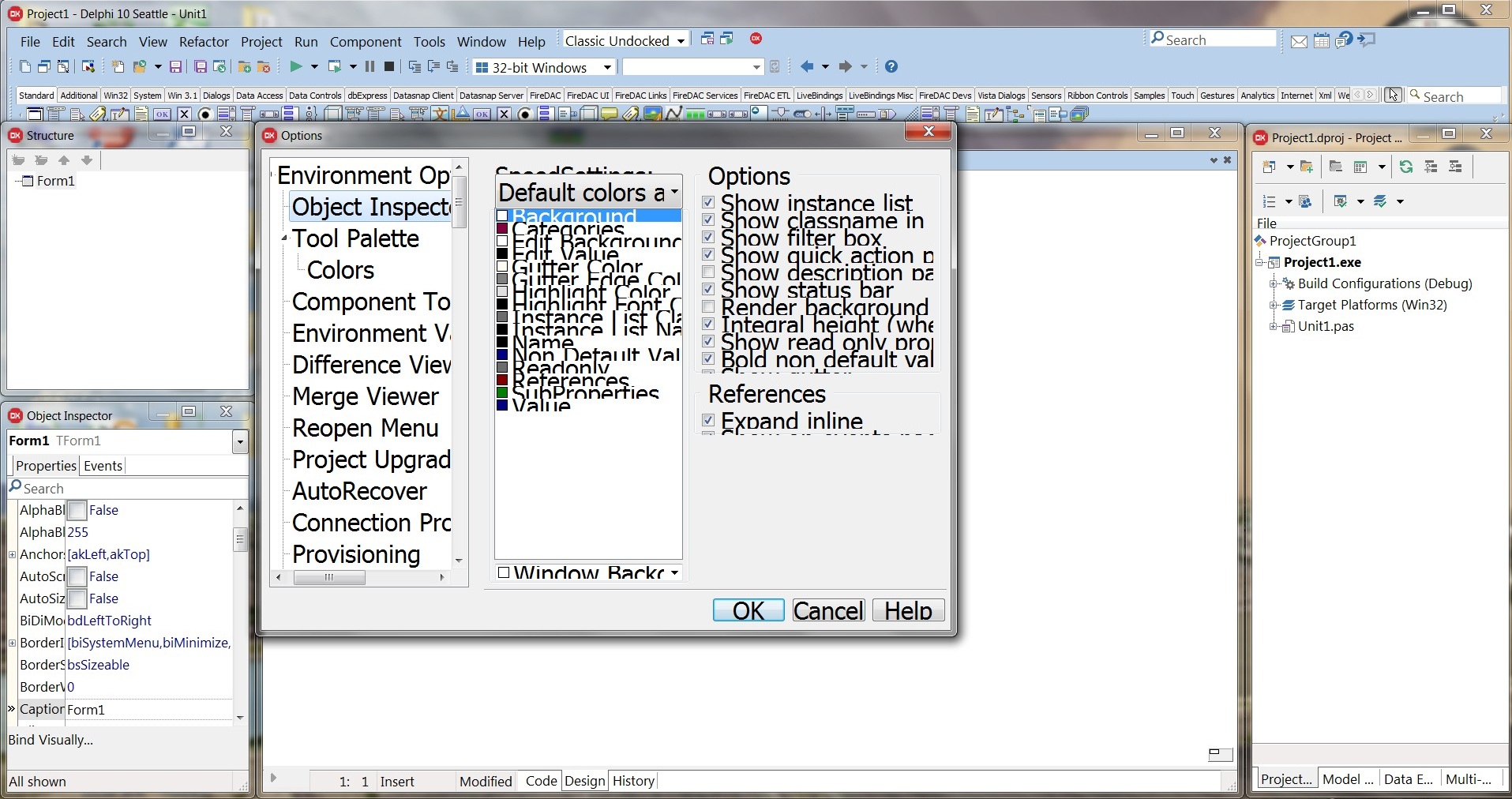This screenshot has height=799, width=1512.
Task: Click Add file to project icon
Action: click(x=244, y=67)
